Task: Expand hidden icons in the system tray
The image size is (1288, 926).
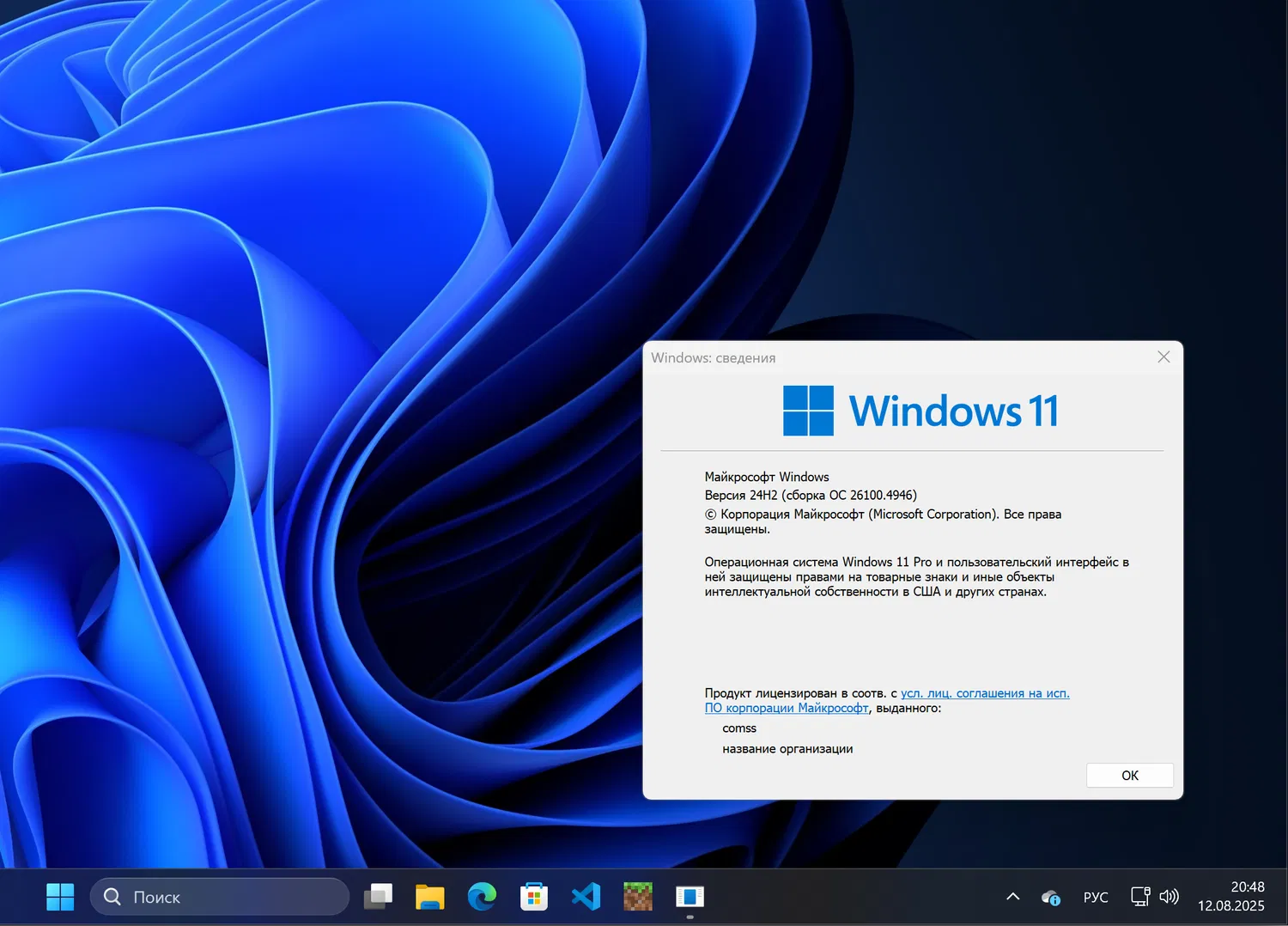Action: pos(1013,896)
